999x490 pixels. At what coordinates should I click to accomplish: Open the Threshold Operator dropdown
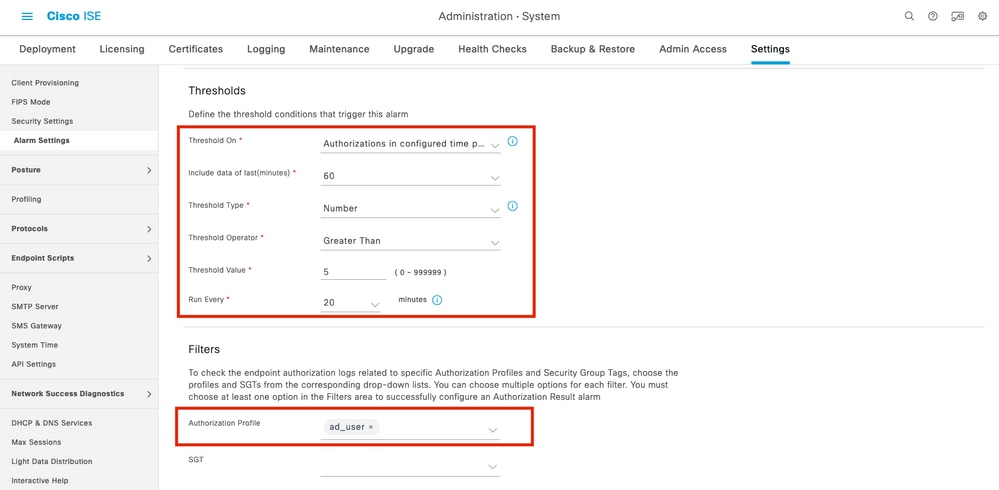tap(410, 241)
